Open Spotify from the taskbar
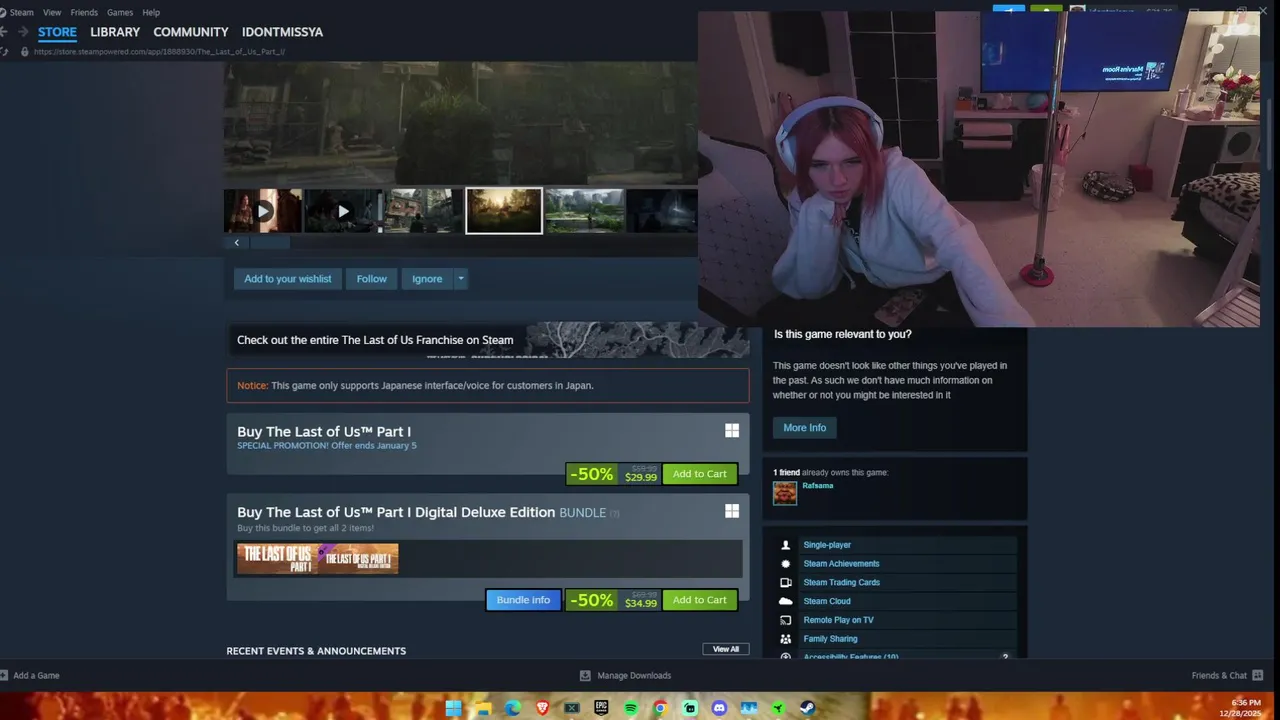Image resolution: width=1280 pixels, height=720 pixels. [631, 708]
